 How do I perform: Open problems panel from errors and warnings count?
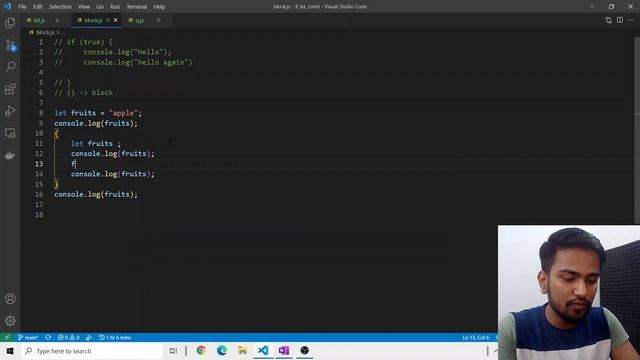click(69, 338)
